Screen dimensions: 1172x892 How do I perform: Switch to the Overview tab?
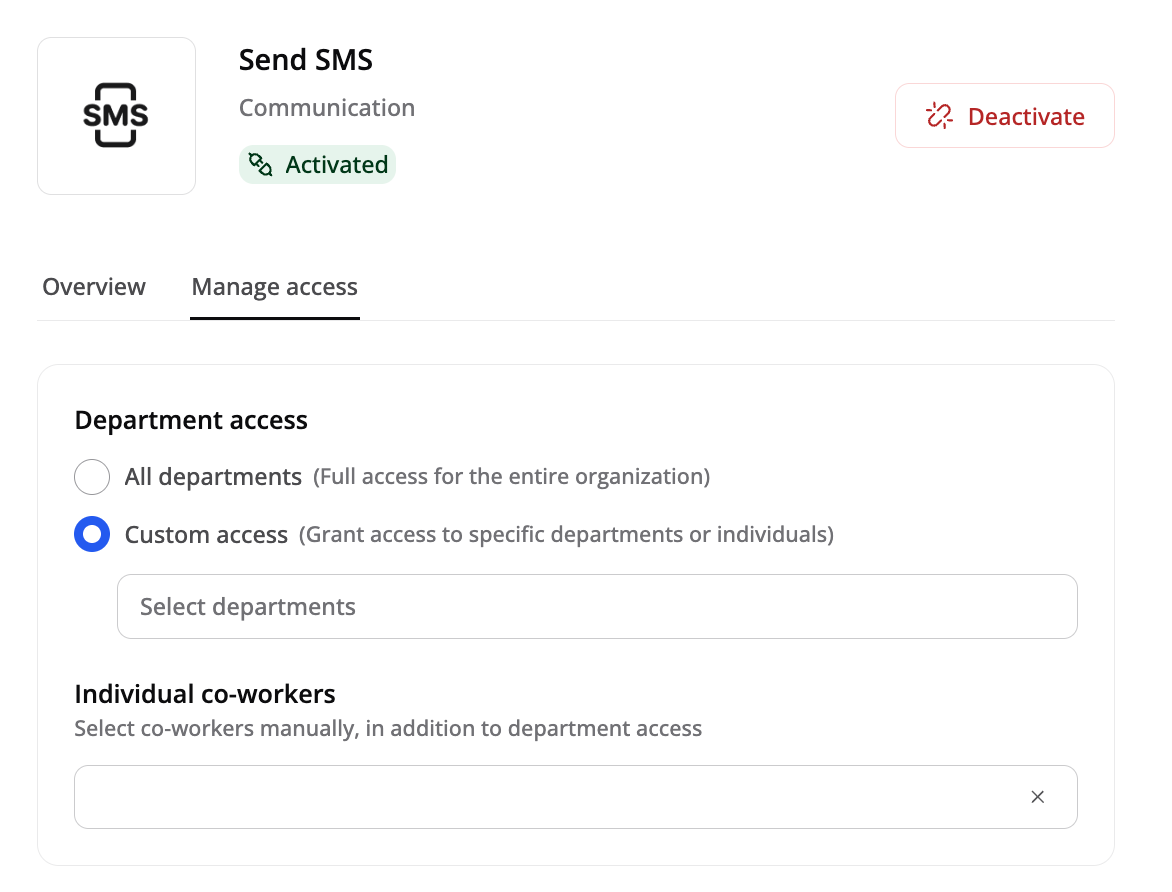[x=93, y=287]
